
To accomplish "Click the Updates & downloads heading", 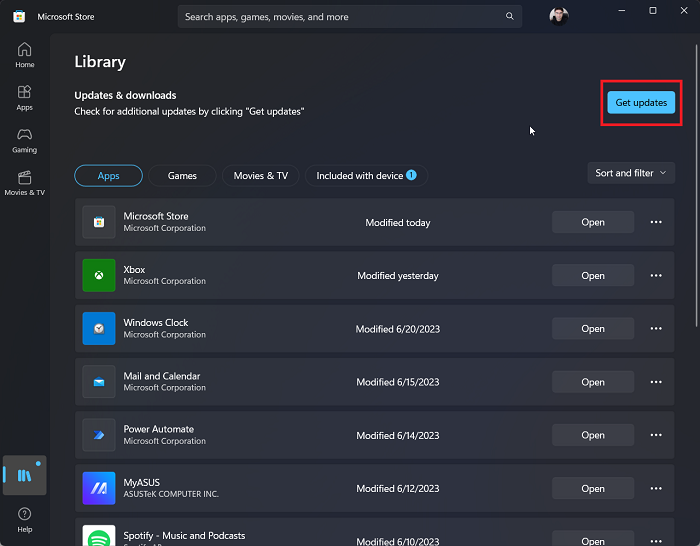I will pos(125,95).
